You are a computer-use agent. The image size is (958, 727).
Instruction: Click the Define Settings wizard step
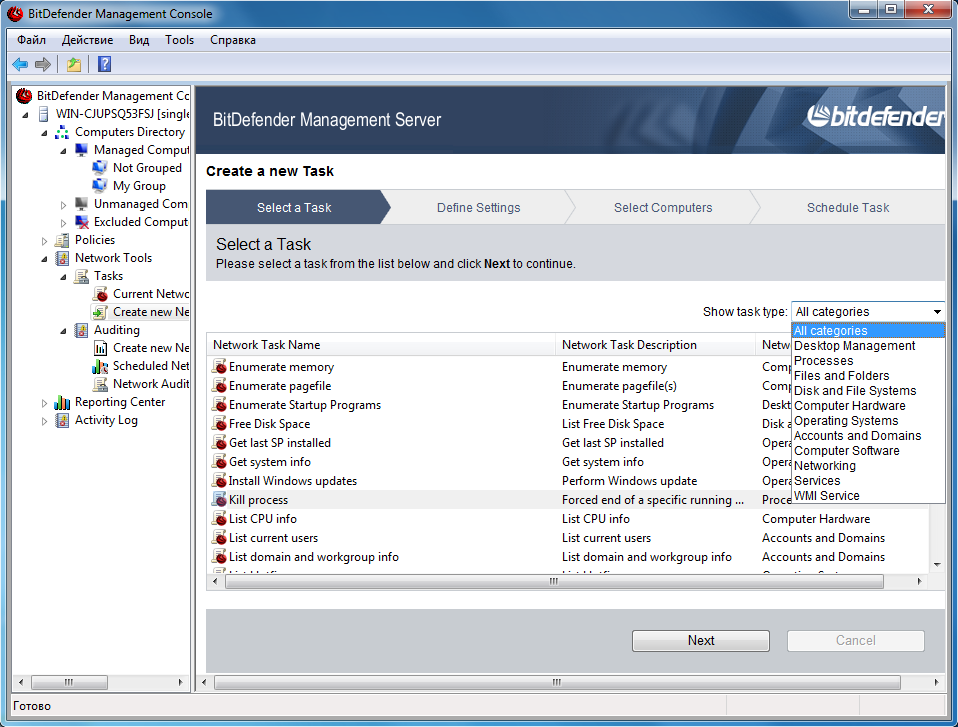[x=478, y=208]
